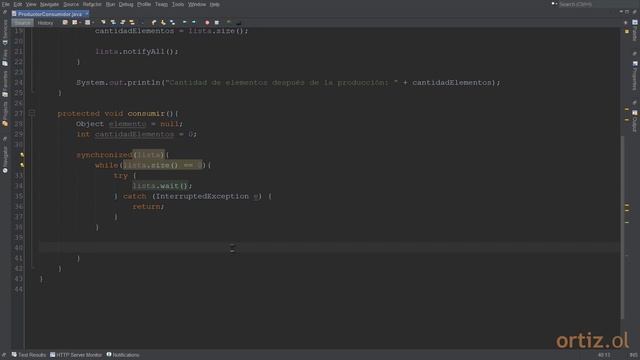
Task: Open the Run menu
Action: pyautogui.click(x=110, y=4)
